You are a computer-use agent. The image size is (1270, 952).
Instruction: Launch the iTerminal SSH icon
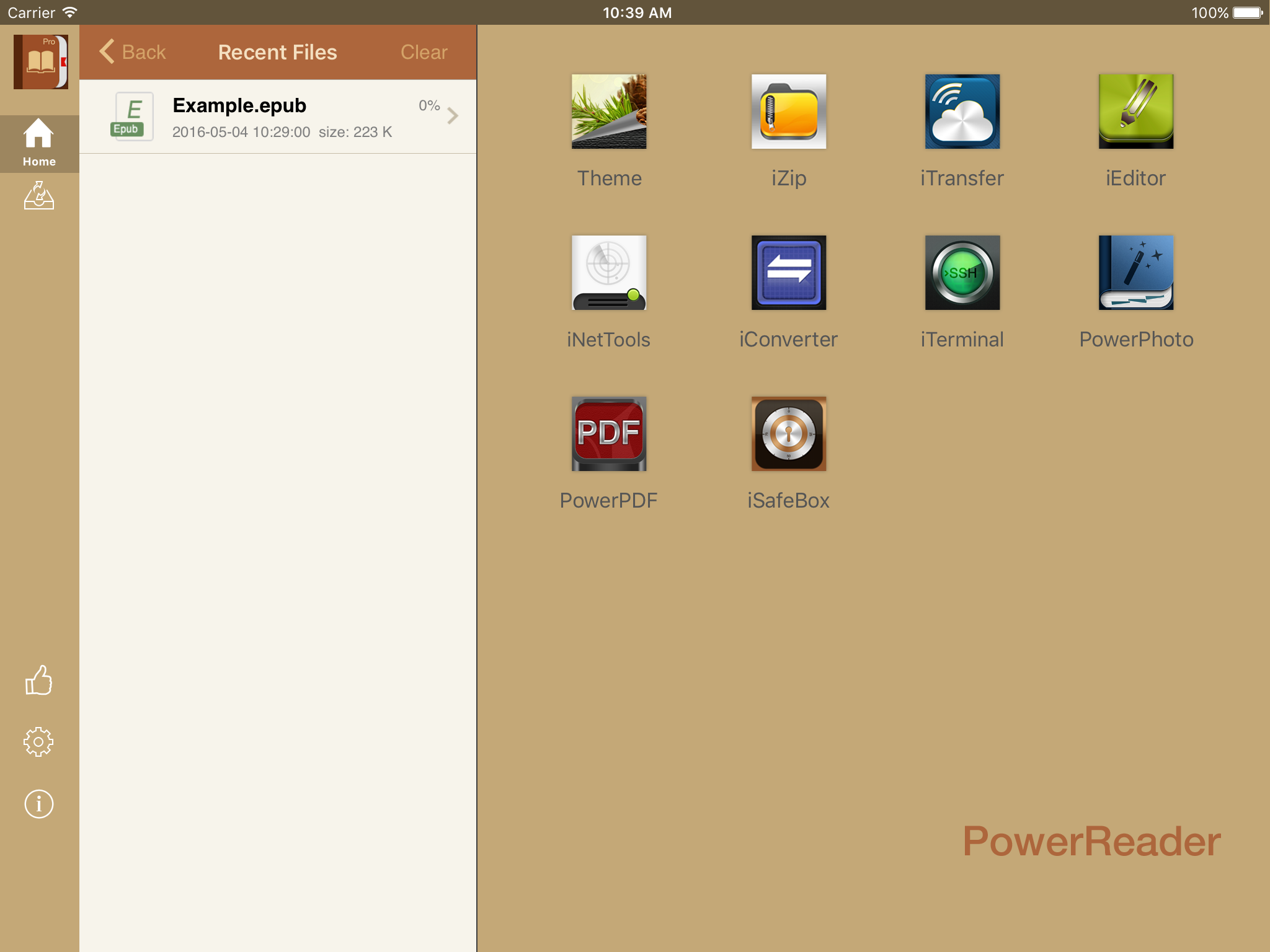[x=962, y=273]
